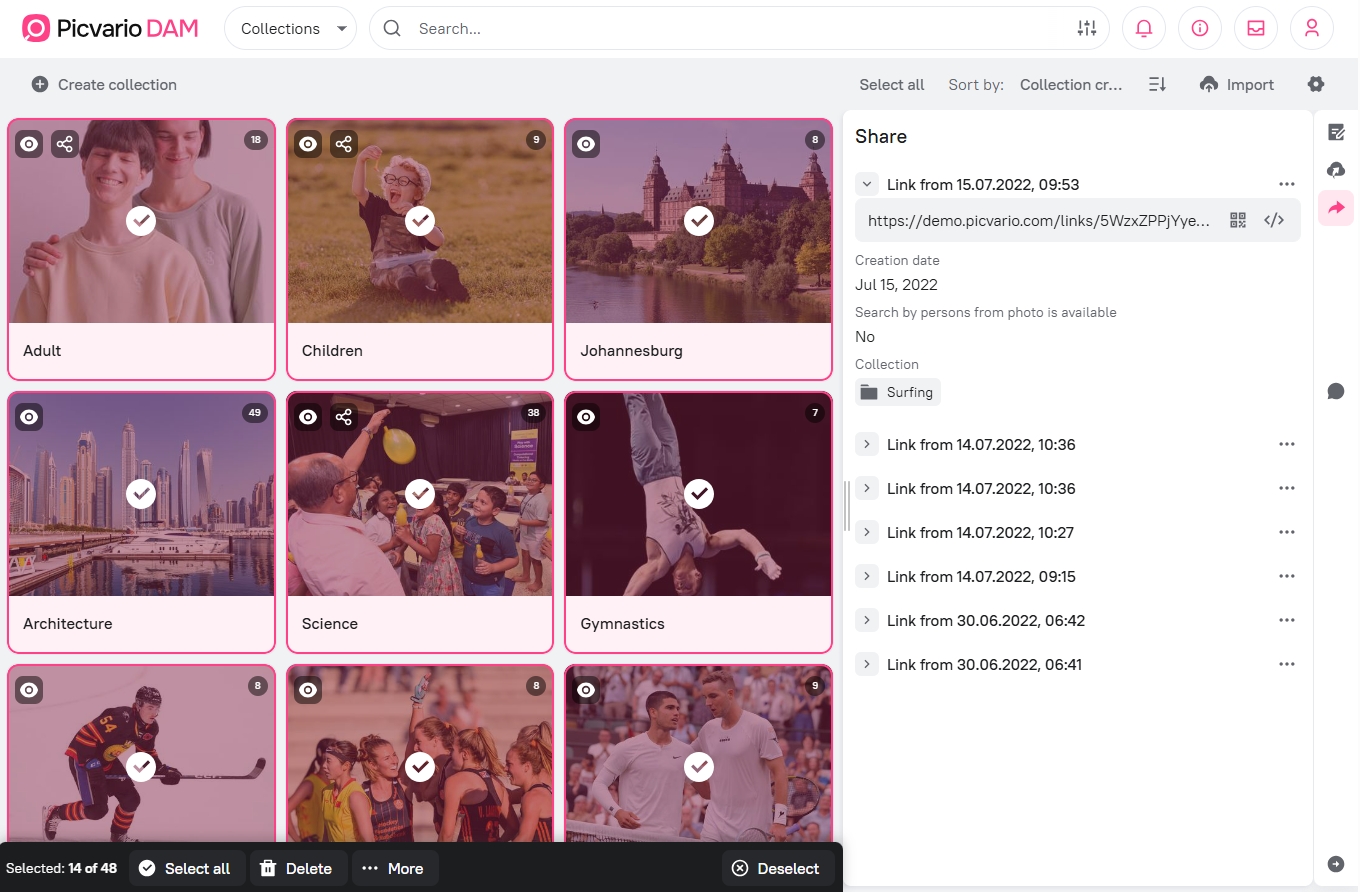Screen dimensions: 1360x892
Task: Open the edit metadata panel icon
Action: point(1336,132)
